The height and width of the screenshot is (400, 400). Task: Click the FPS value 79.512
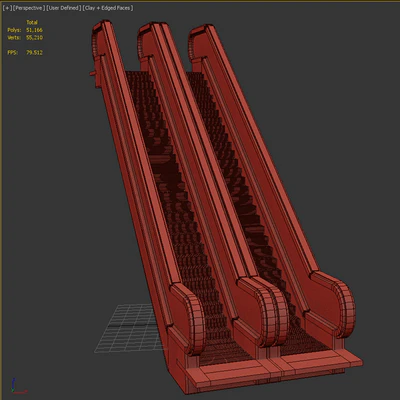point(34,53)
